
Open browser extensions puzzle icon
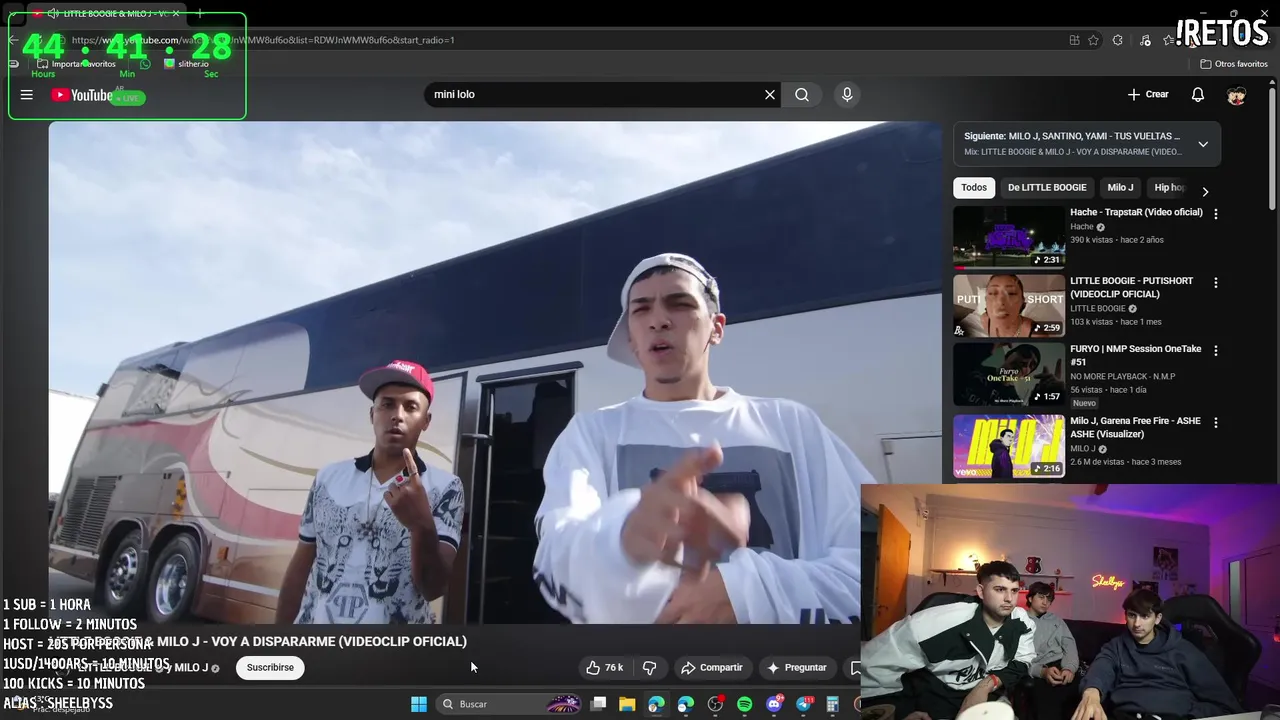tap(1118, 40)
